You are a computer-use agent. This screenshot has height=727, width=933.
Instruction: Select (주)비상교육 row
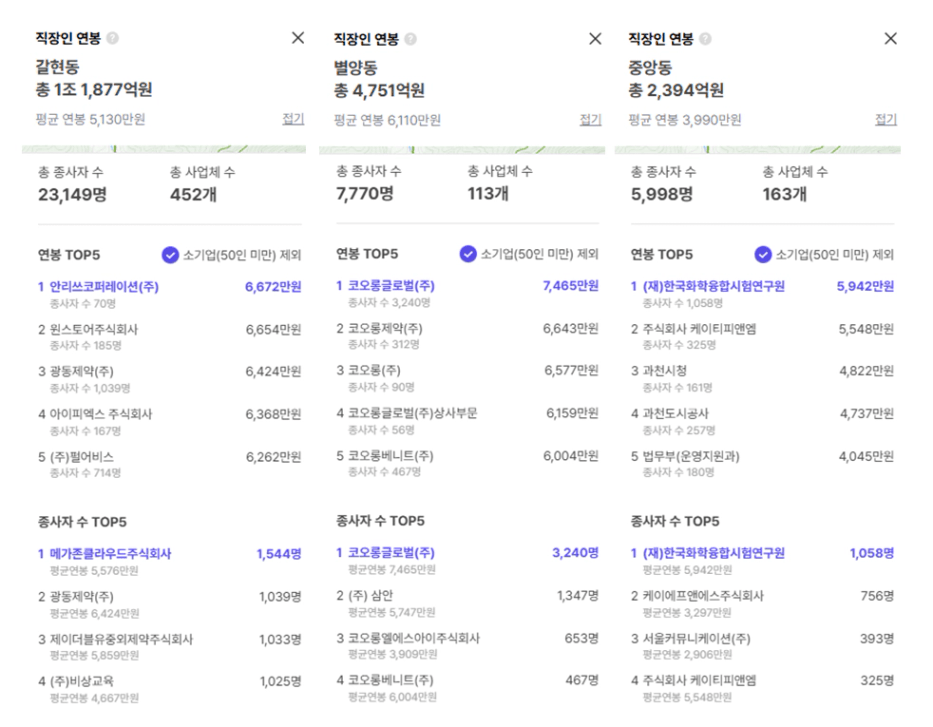click(x=170, y=689)
